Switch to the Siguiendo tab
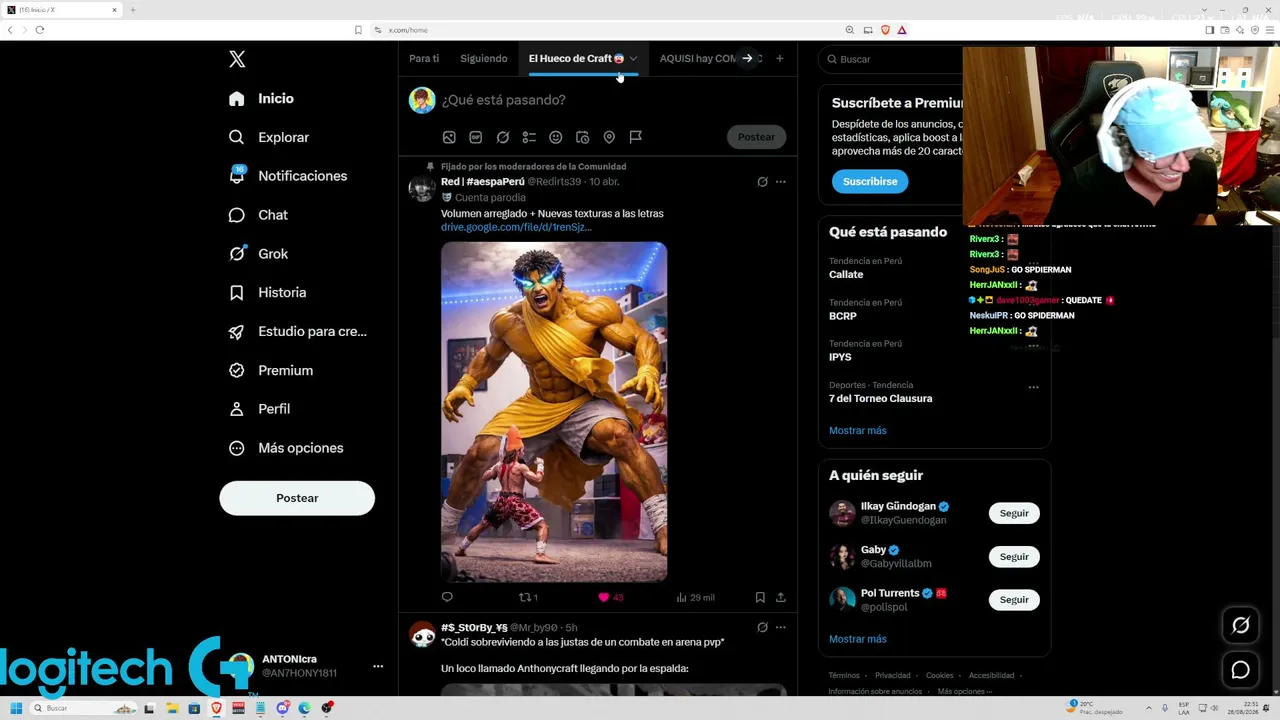 tap(484, 59)
